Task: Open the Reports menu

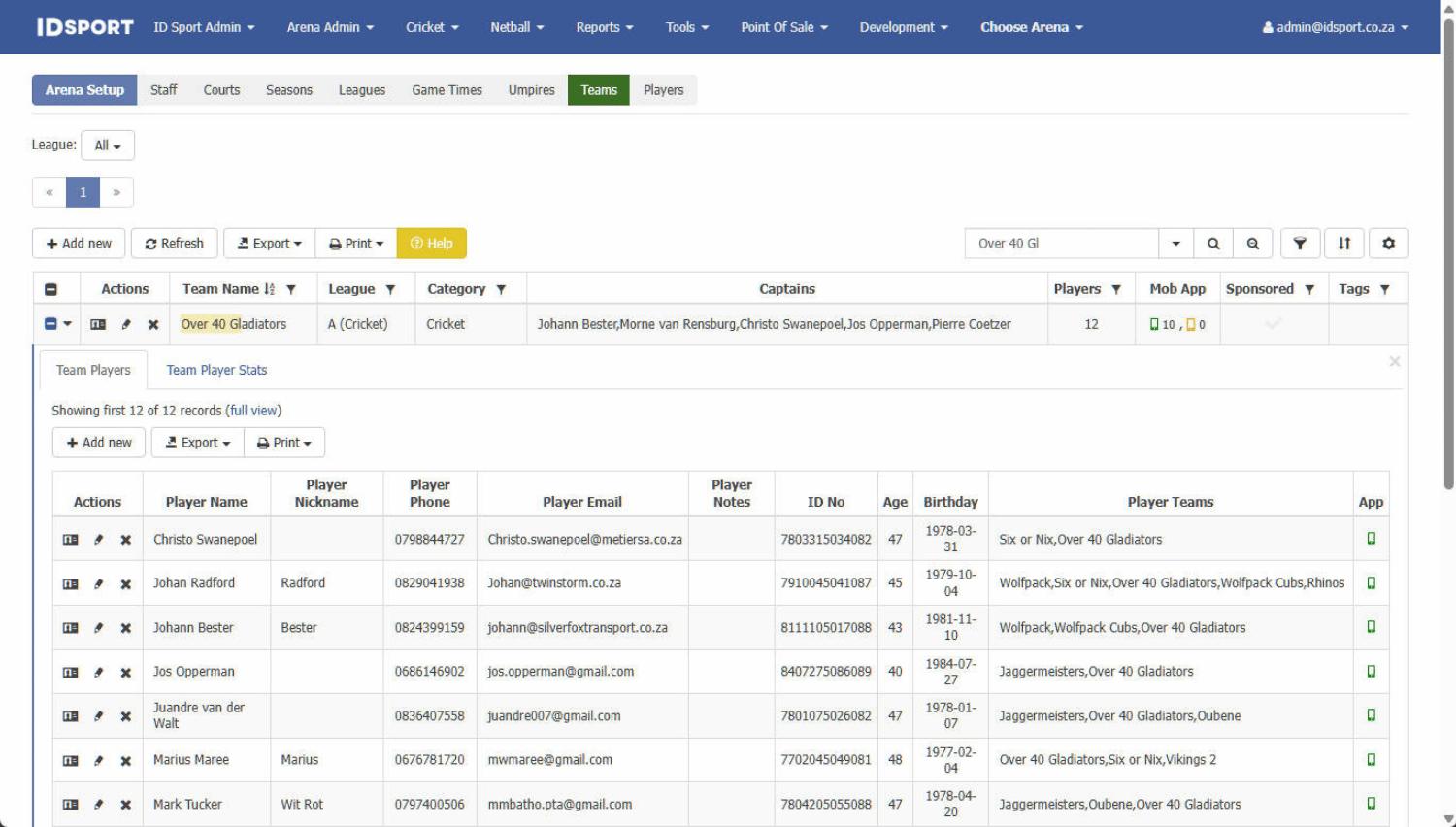Action: point(605,27)
